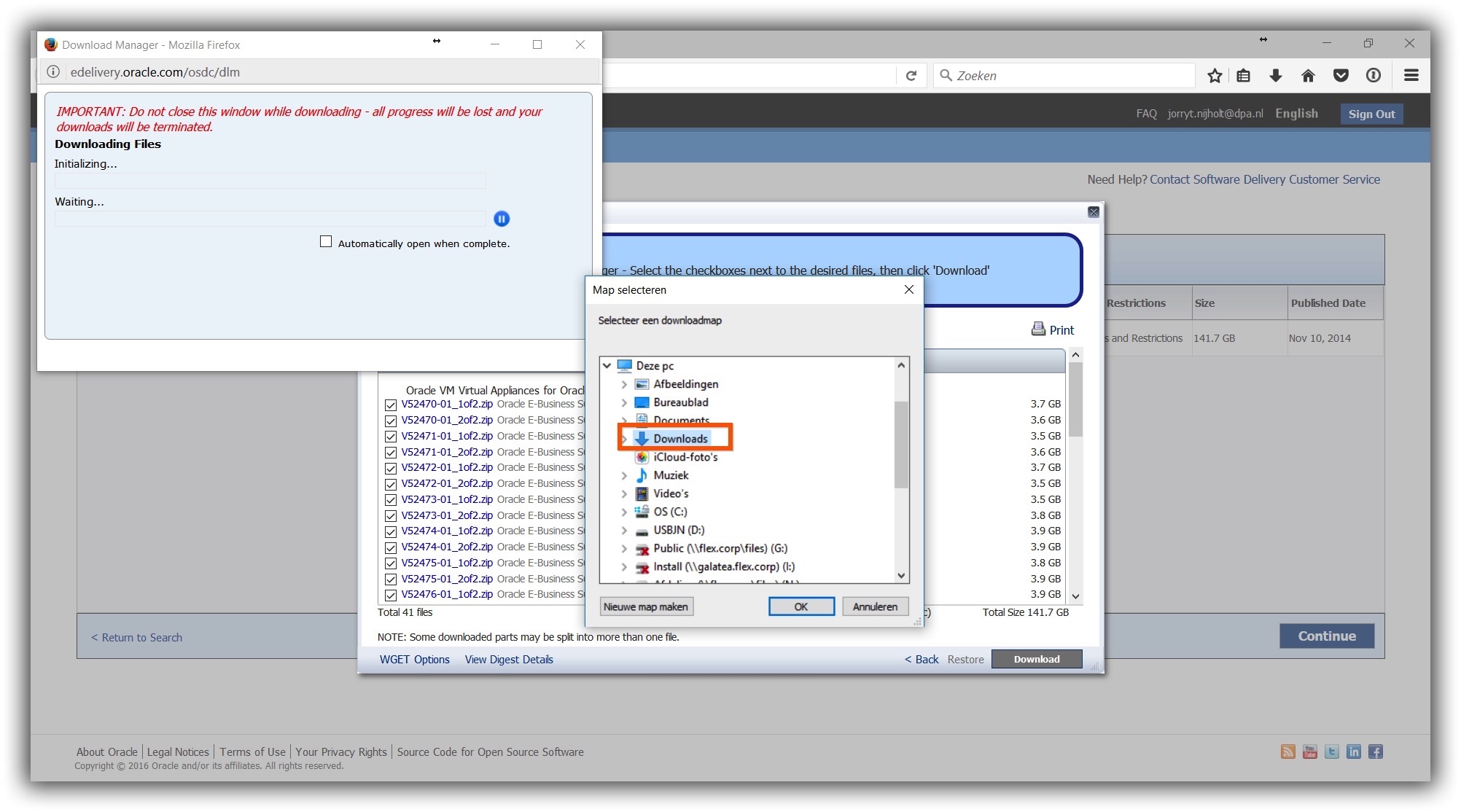This screenshot has height=812, width=1461.
Task: Select Public (G:) network drive
Action: click(720, 548)
